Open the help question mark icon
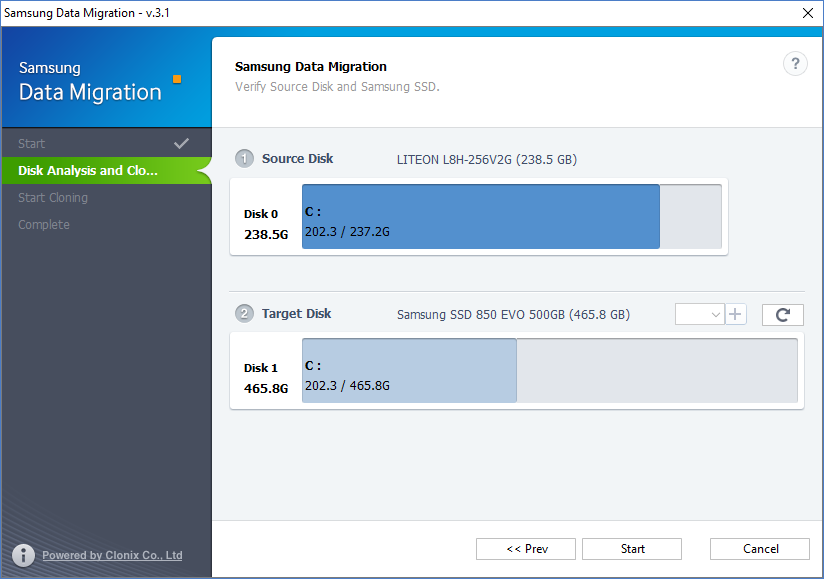This screenshot has height=579, width=824. [x=795, y=64]
